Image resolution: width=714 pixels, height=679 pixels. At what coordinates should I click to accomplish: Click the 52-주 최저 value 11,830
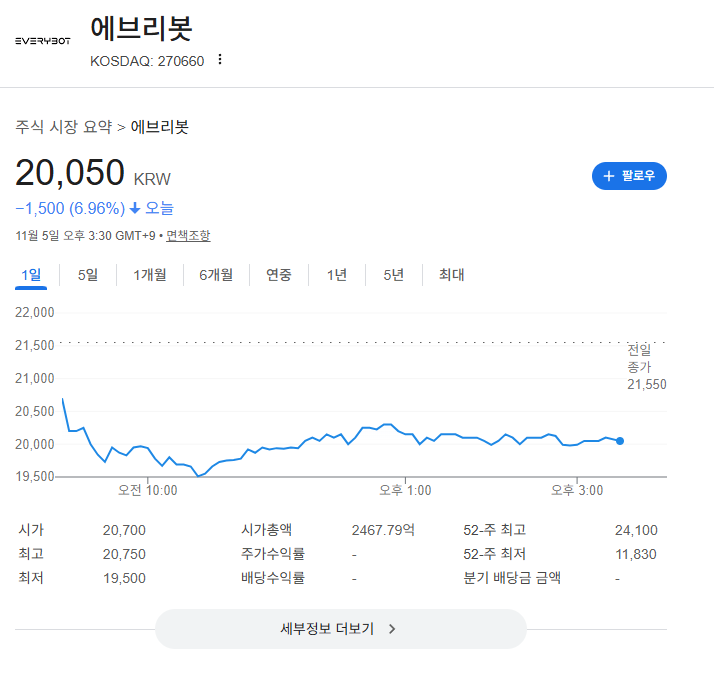636,554
